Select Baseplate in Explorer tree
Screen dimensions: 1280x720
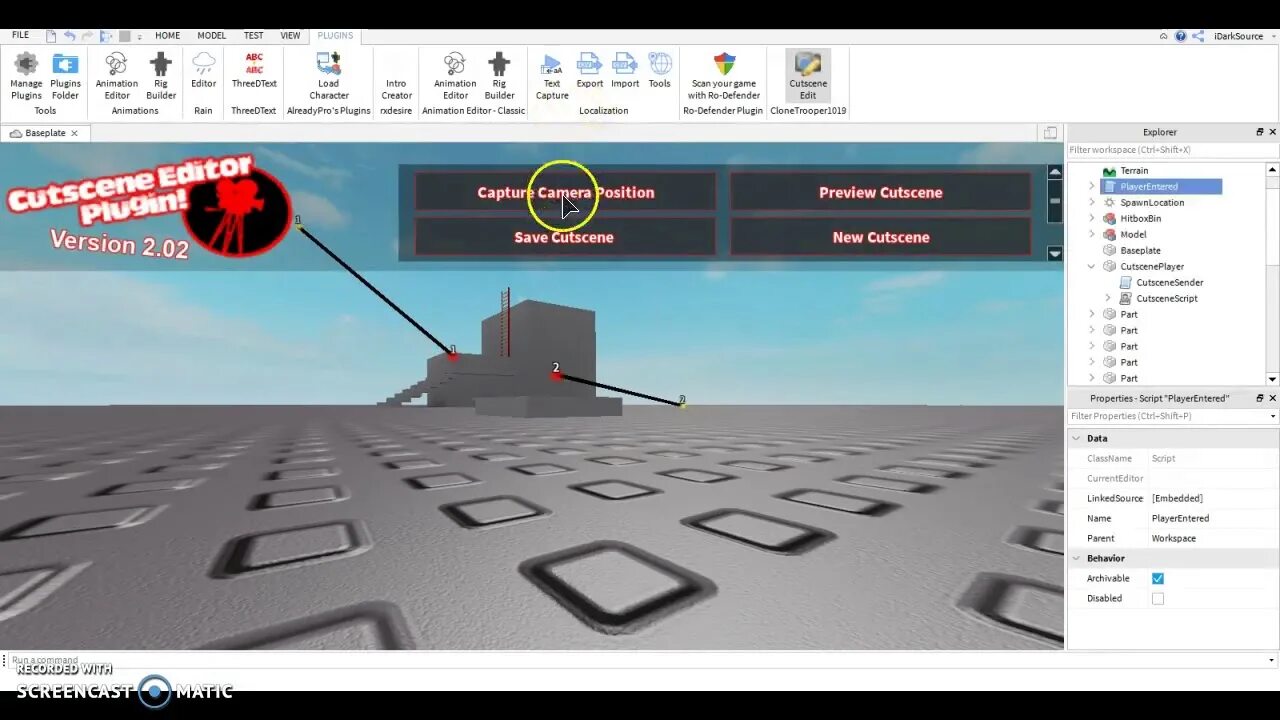click(x=1140, y=250)
